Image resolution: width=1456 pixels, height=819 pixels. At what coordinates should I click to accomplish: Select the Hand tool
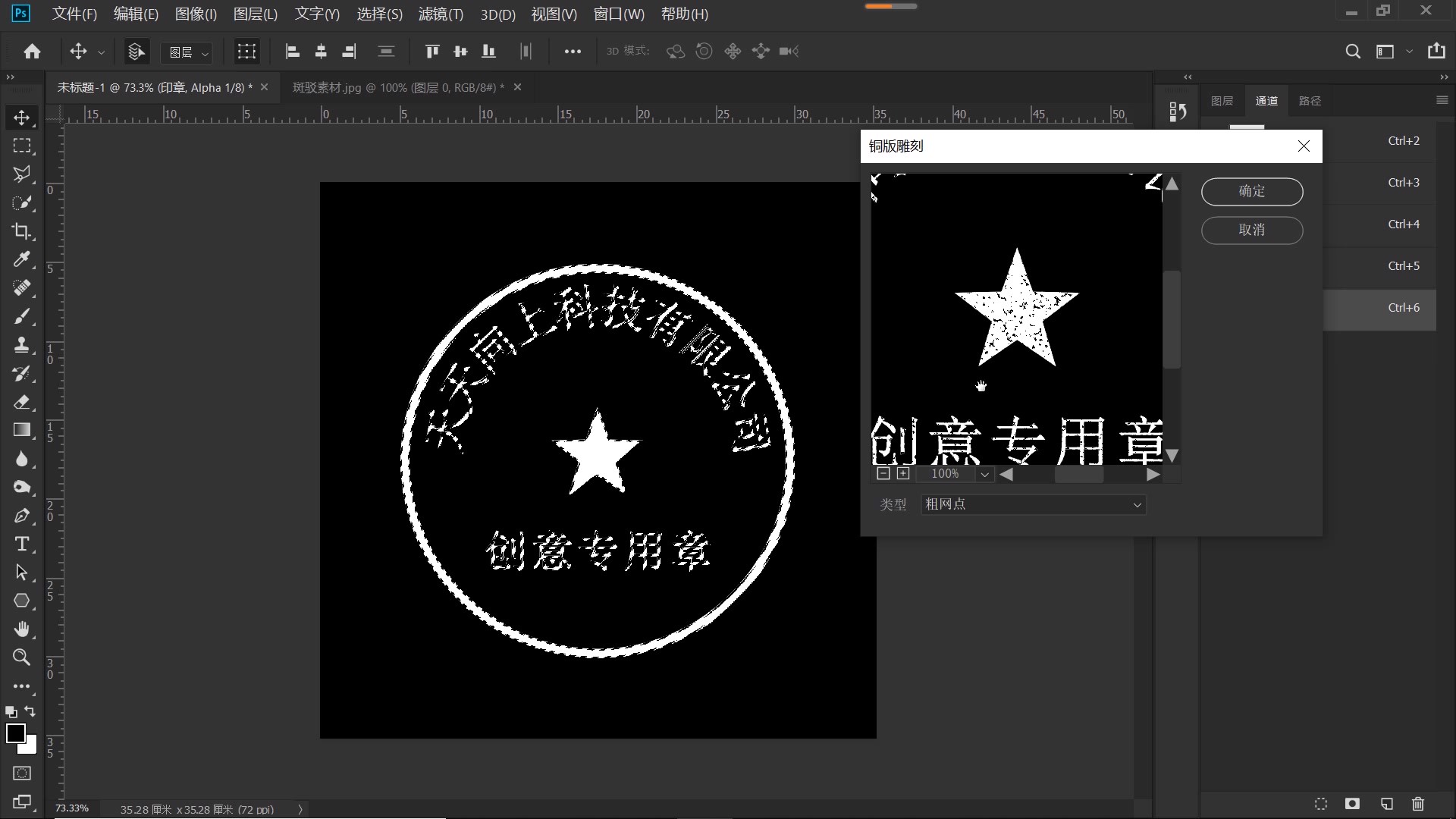pyautogui.click(x=21, y=629)
